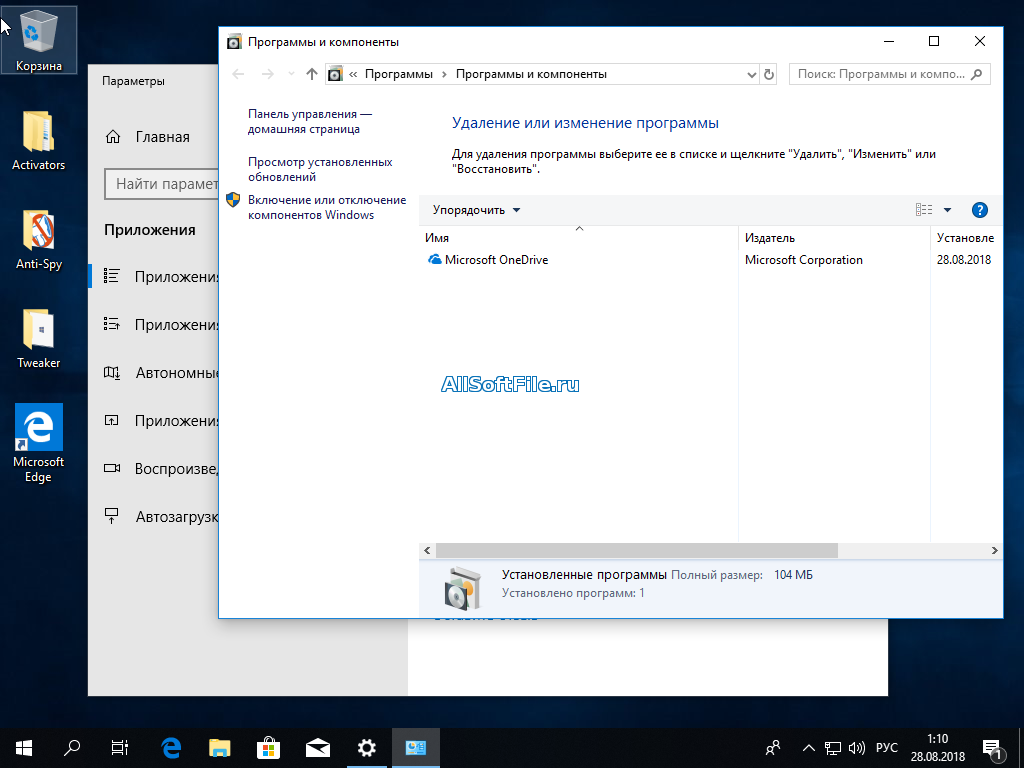
Task: Open the Mail app from taskbar
Action: [318, 747]
